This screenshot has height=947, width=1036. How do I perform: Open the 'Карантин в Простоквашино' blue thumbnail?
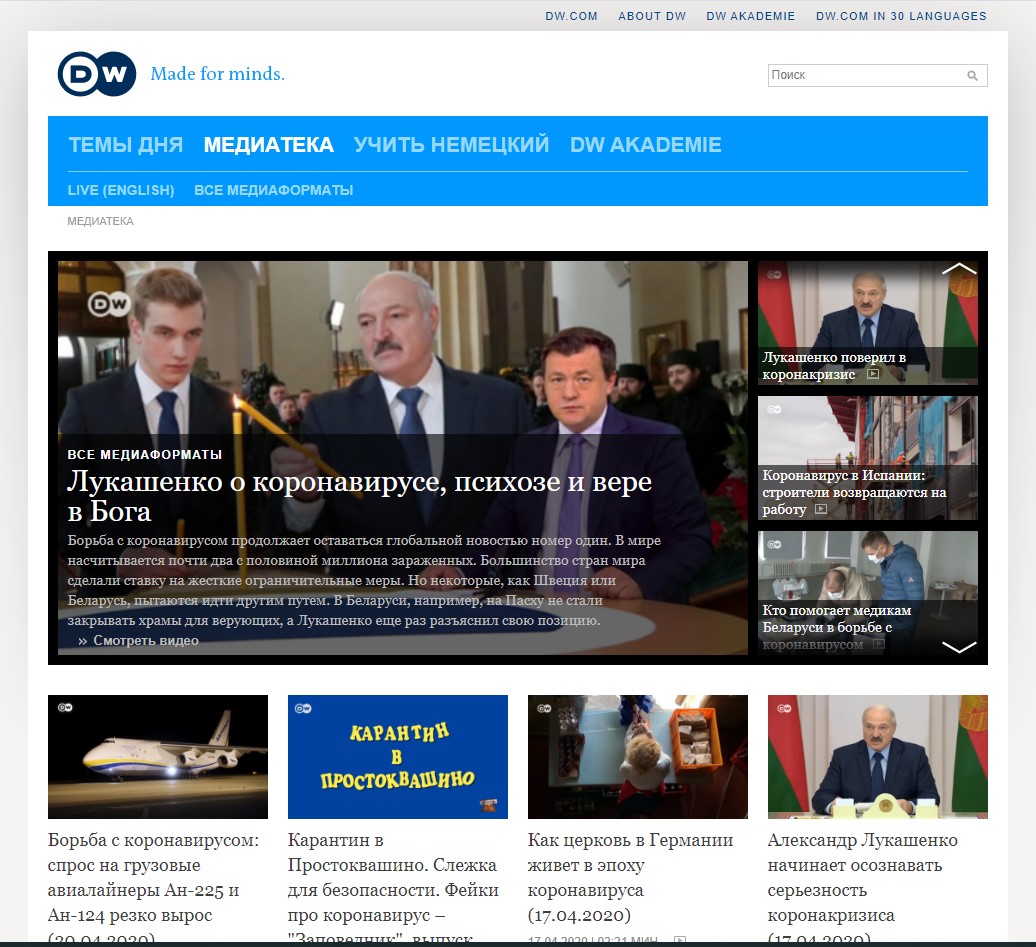[x=398, y=757]
